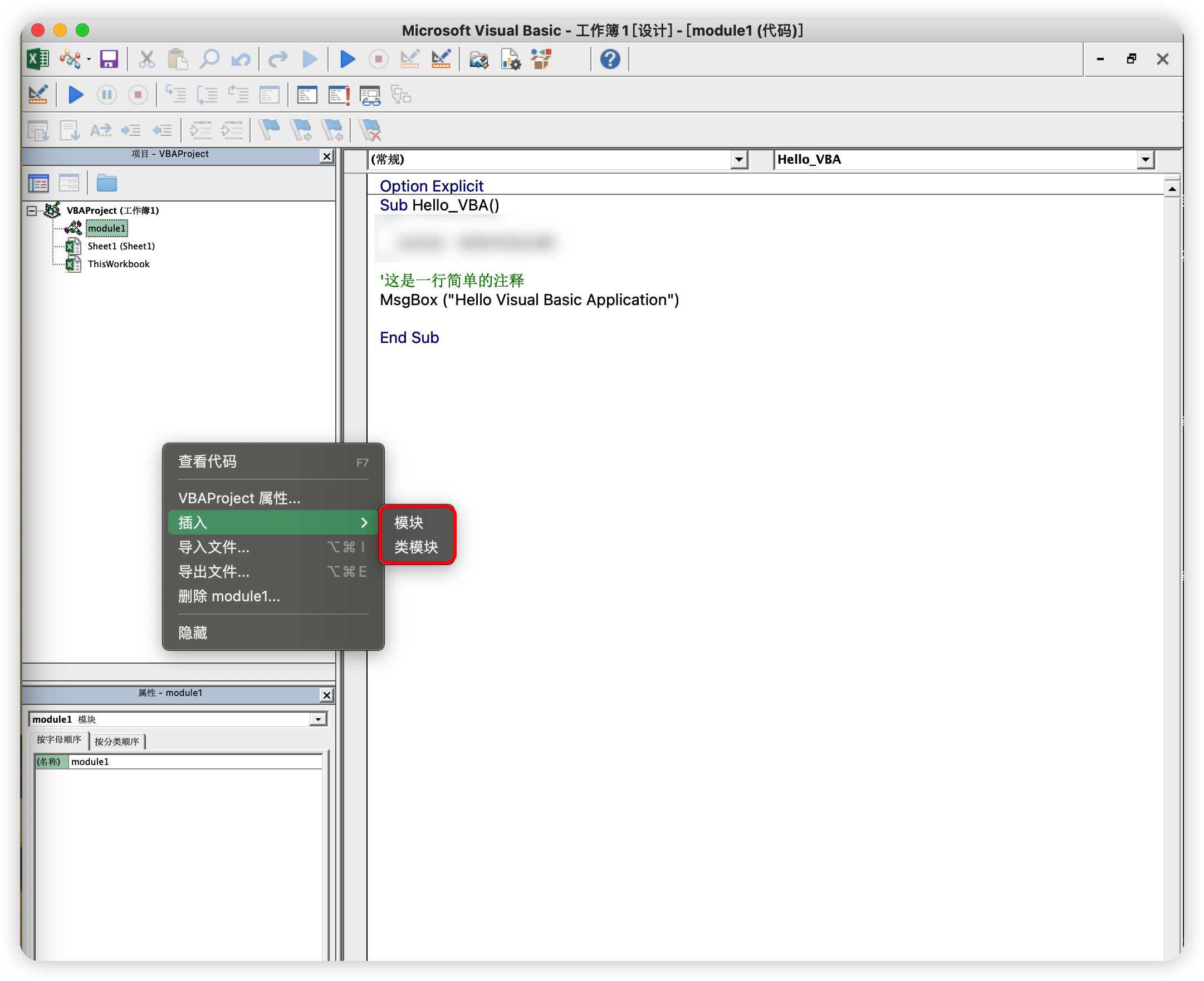The height and width of the screenshot is (981, 1204).
Task: Toggle a bookmark with the plain flag icon
Action: tap(269, 130)
